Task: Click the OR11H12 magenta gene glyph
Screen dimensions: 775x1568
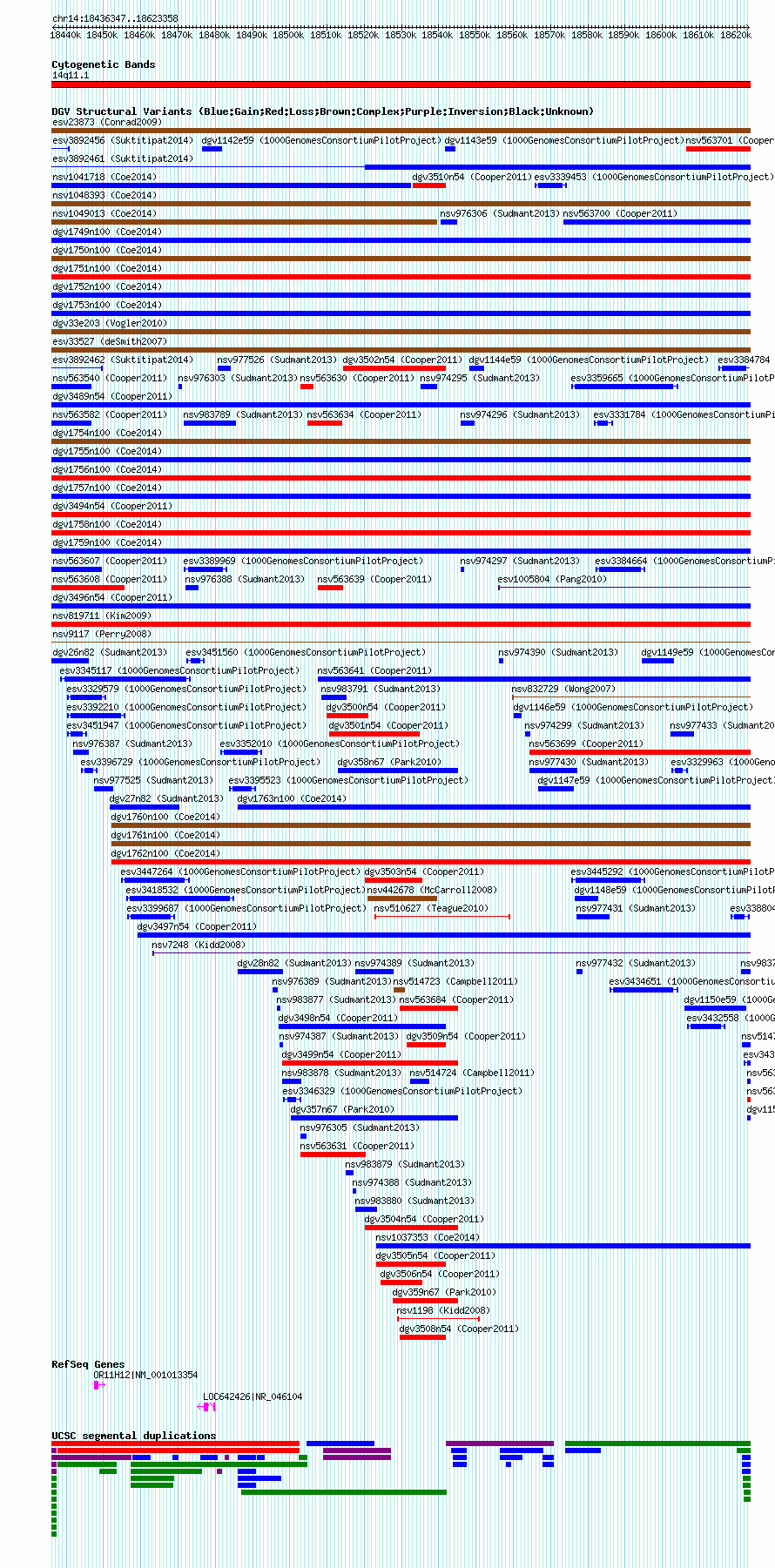Action: pyautogui.click(x=99, y=1385)
